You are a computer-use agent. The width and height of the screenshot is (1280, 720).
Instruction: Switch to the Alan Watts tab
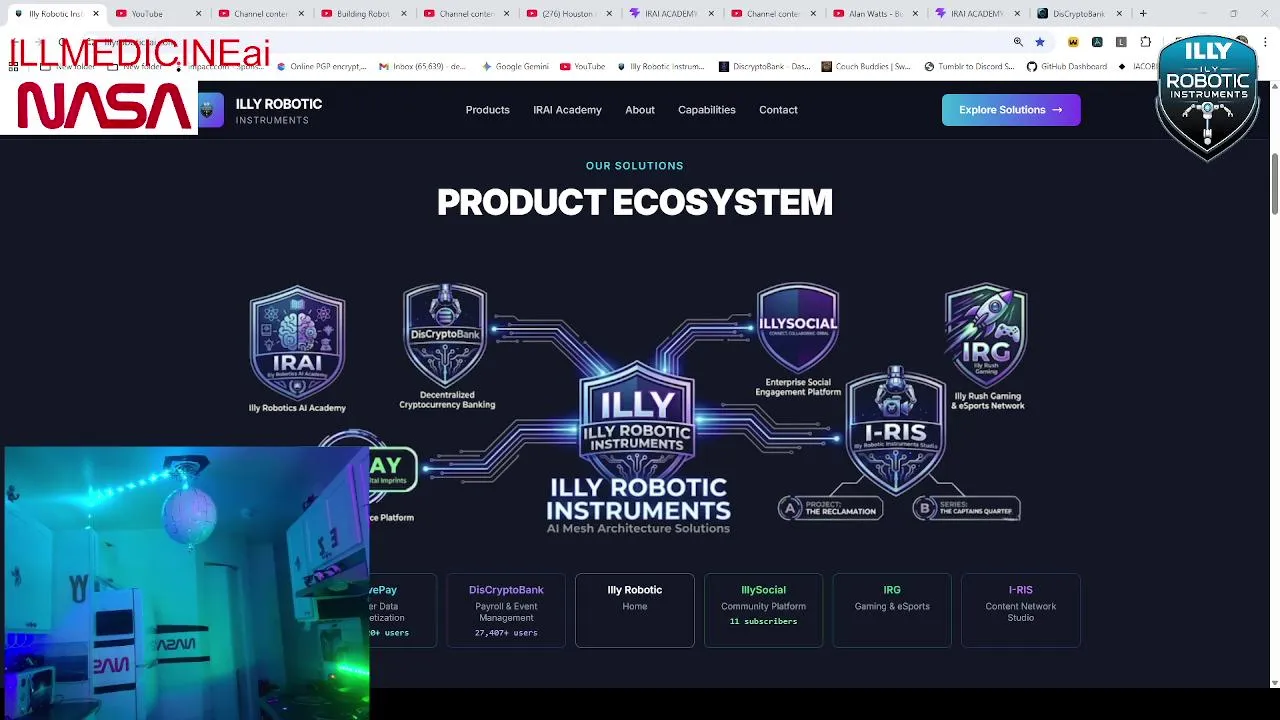[x=875, y=14]
